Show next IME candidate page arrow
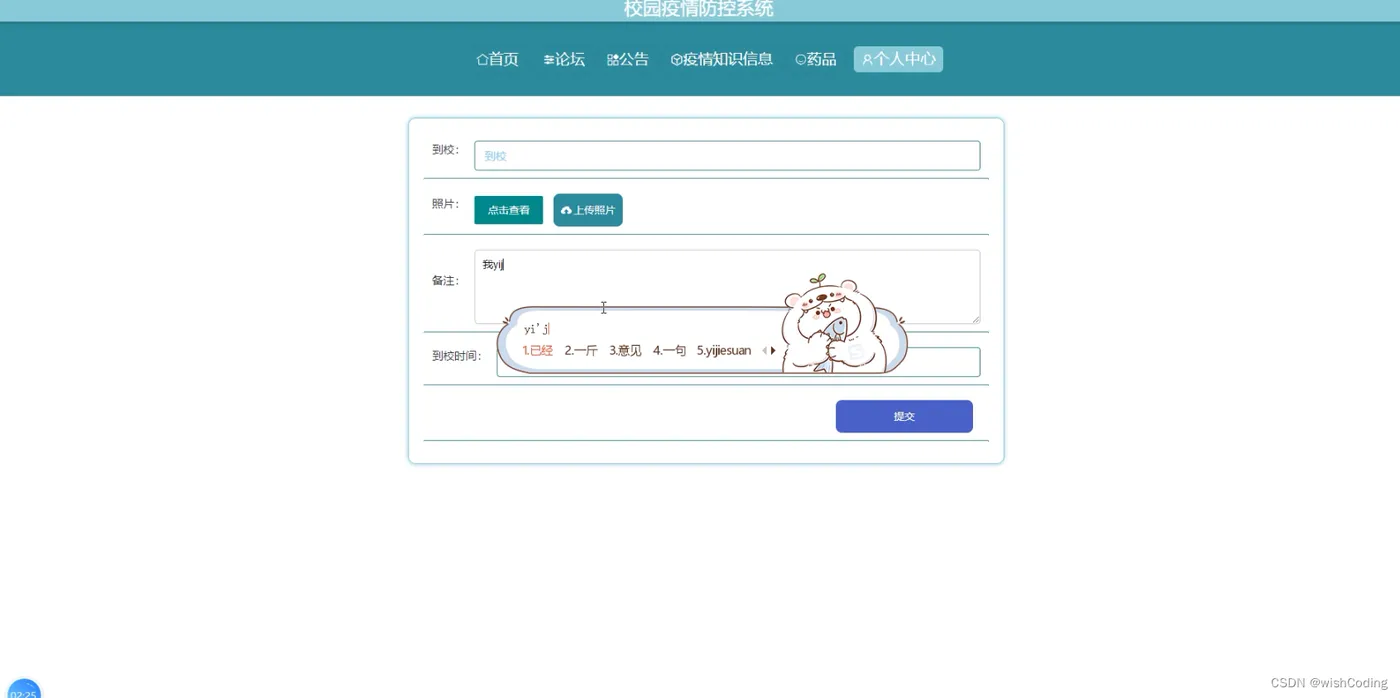1400x698 pixels. [773, 351]
